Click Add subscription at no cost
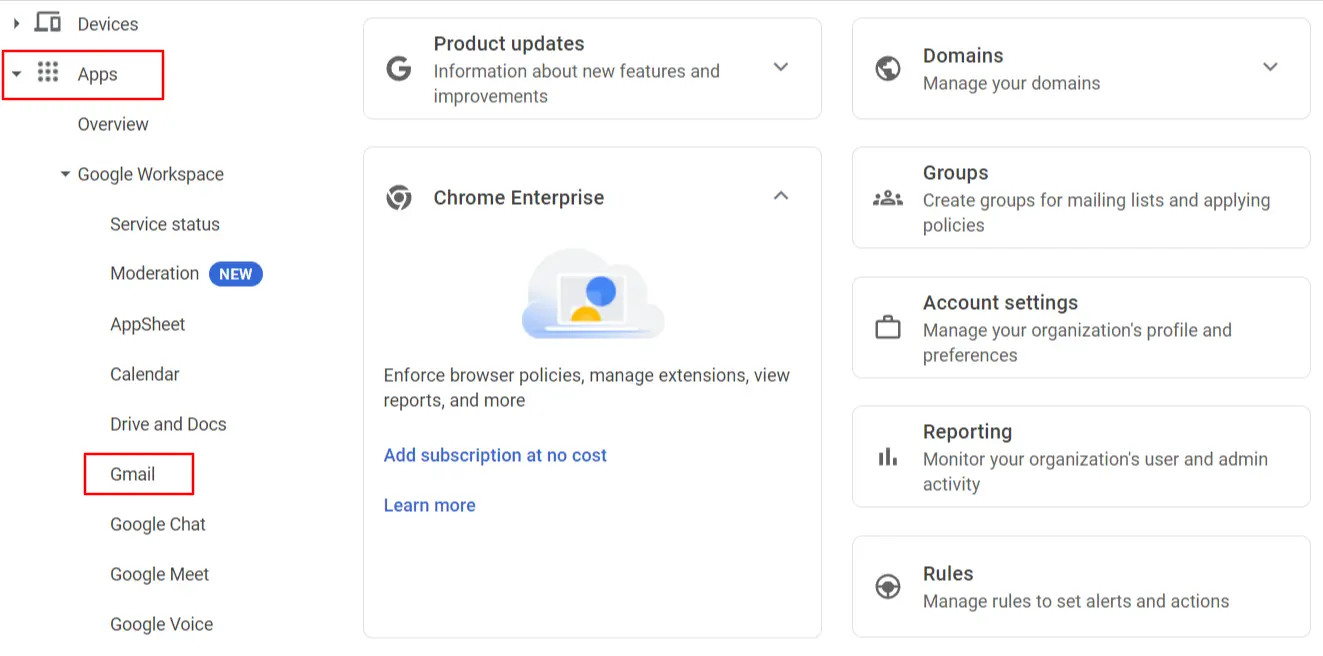Viewport: 1323px width, 656px height. pyautogui.click(x=495, y=455)
